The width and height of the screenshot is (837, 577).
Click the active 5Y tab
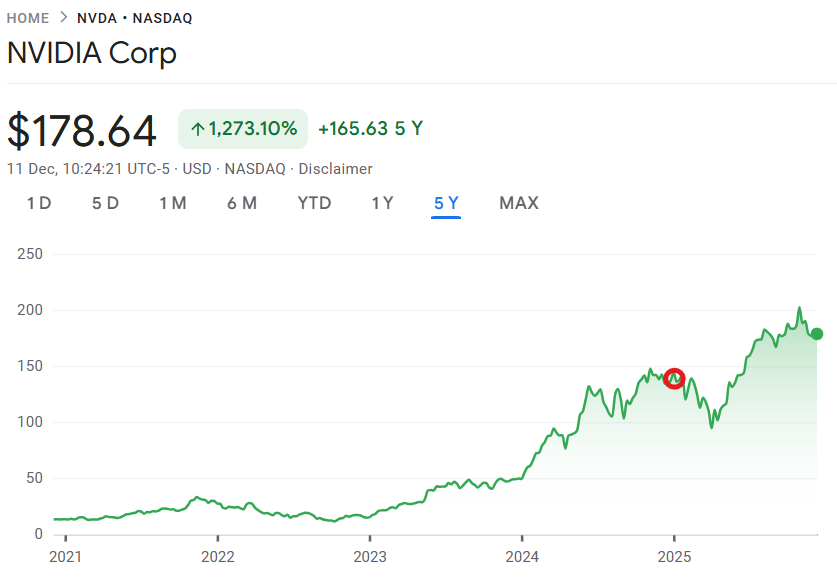tap(446, 203)
